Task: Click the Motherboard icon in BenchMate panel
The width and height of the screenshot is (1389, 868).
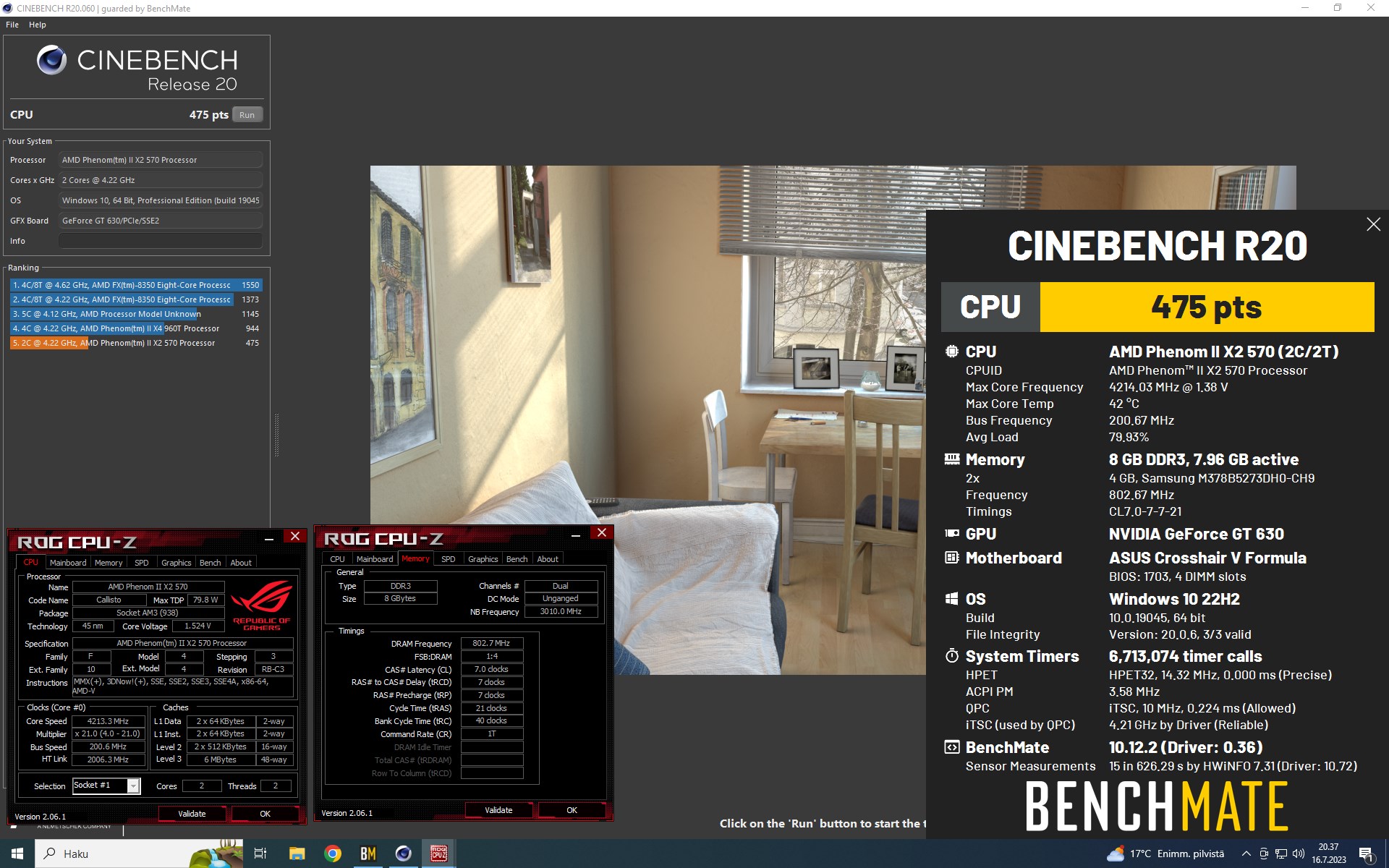Action: [952, 558]
